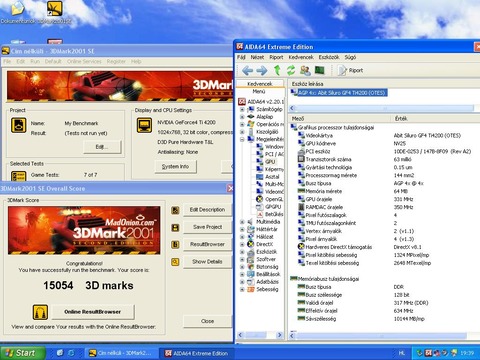Open the Windows Start menu
The width and height of the screenshot is (480, 360).
tap(23, 353)
